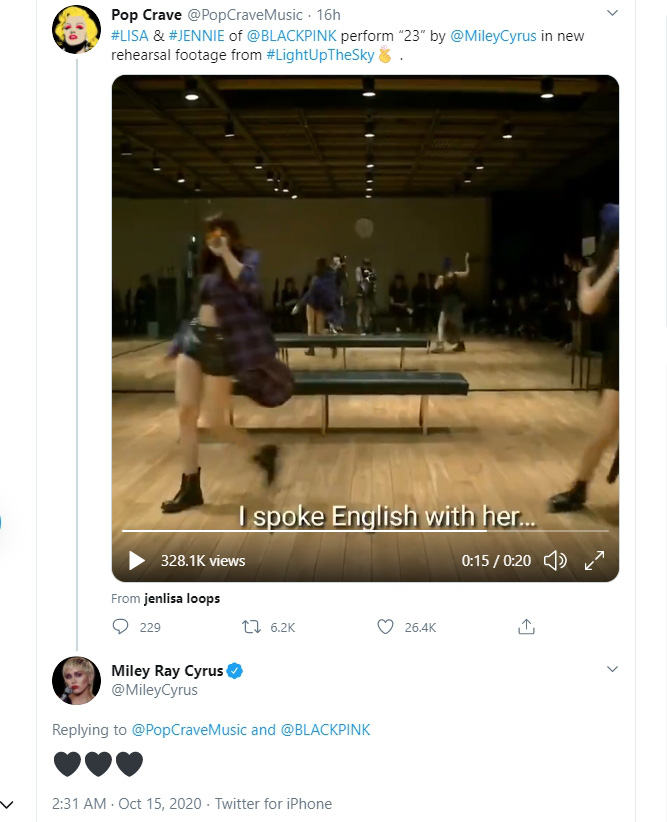
Task: Open the Miley Cyrus tweet options chevron
Action: point(612,669)
